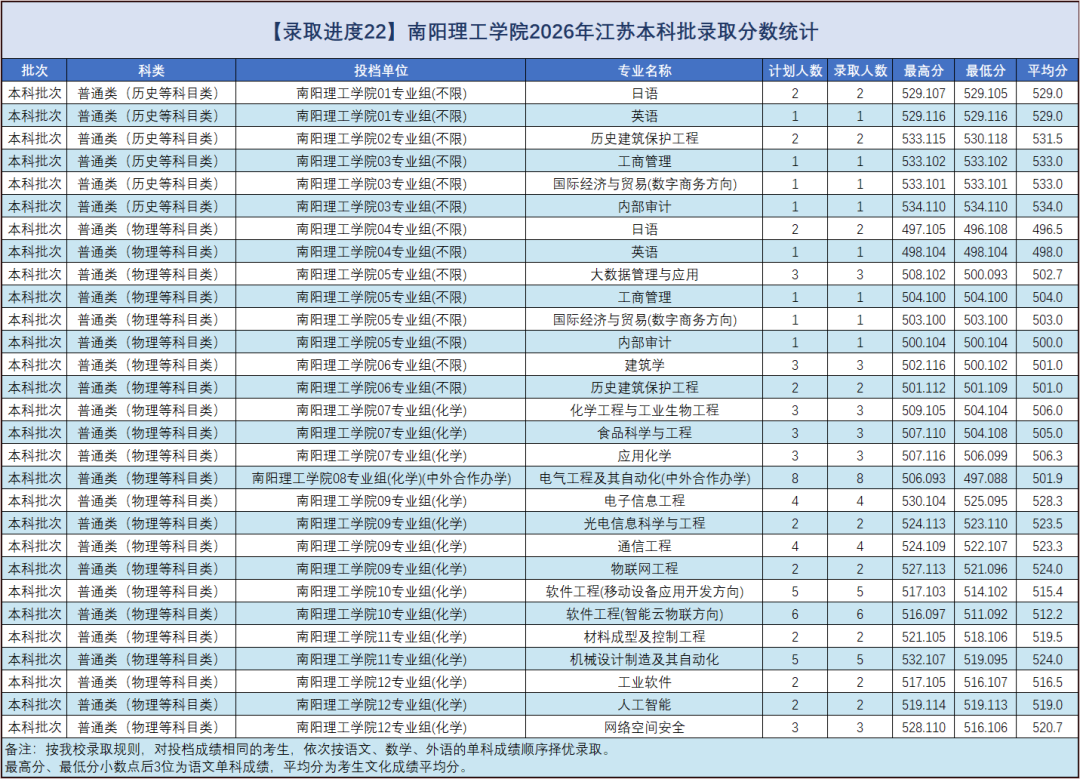The height and width of the screenshot is (779, 1080).
Task: Select the lowest score 500.093
Action: (986, 274)
